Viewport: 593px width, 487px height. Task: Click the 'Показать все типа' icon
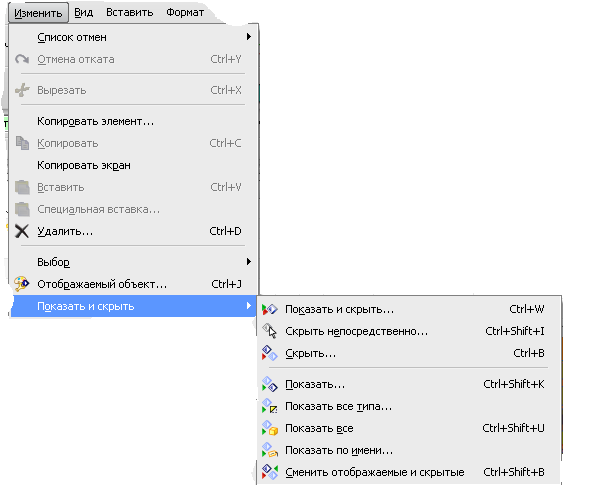coord(270,406)
